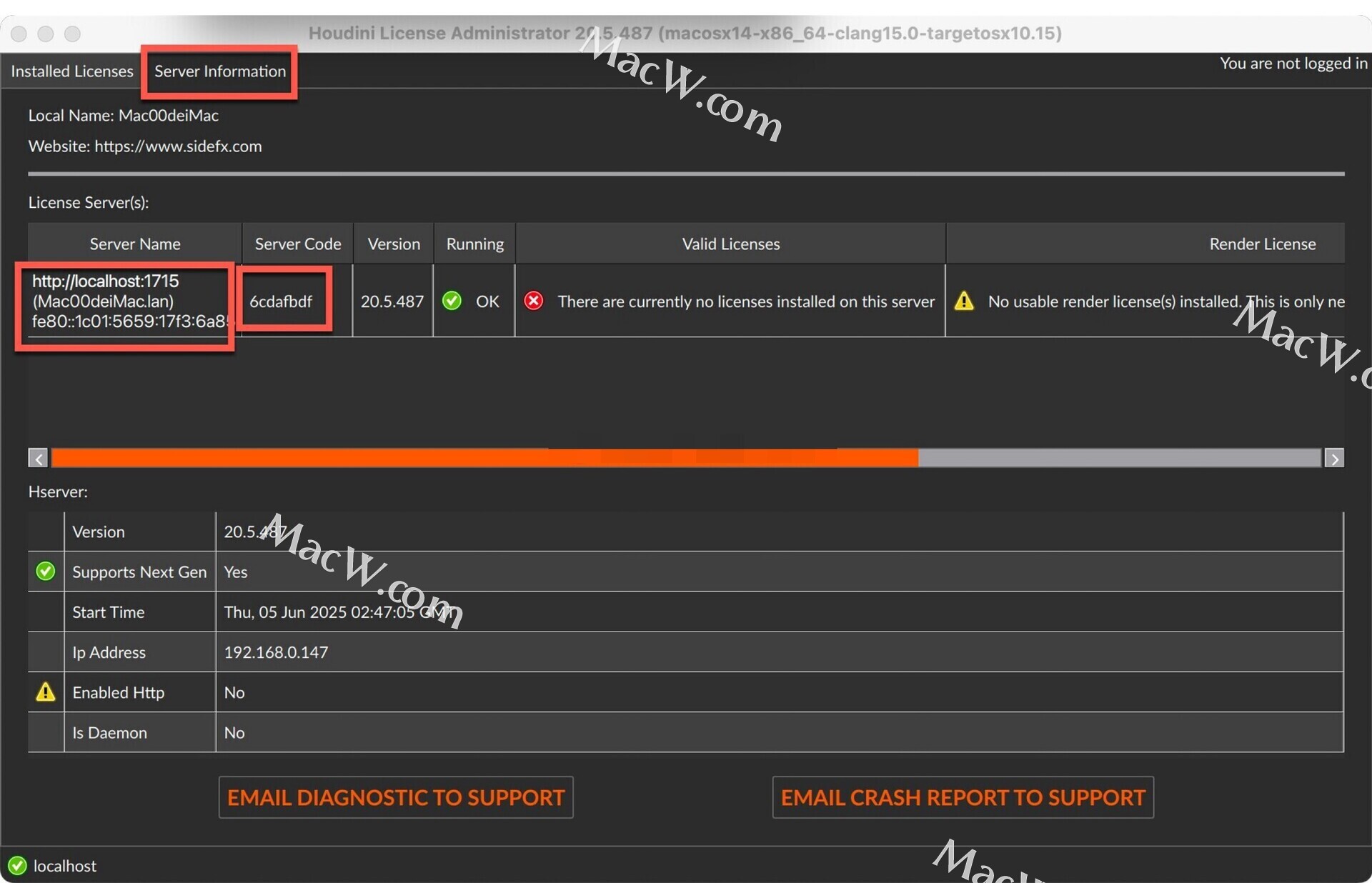Click the orange horizontal scrollbar thumb
1372x883 pixels.
pyautogui.click(x=484, y=458)
